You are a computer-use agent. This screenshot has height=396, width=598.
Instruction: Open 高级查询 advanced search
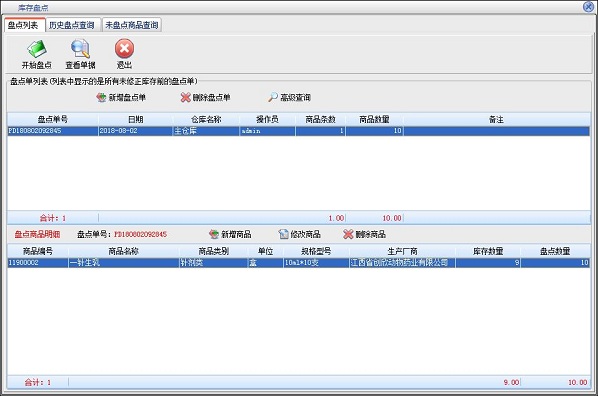pos(289,98)
